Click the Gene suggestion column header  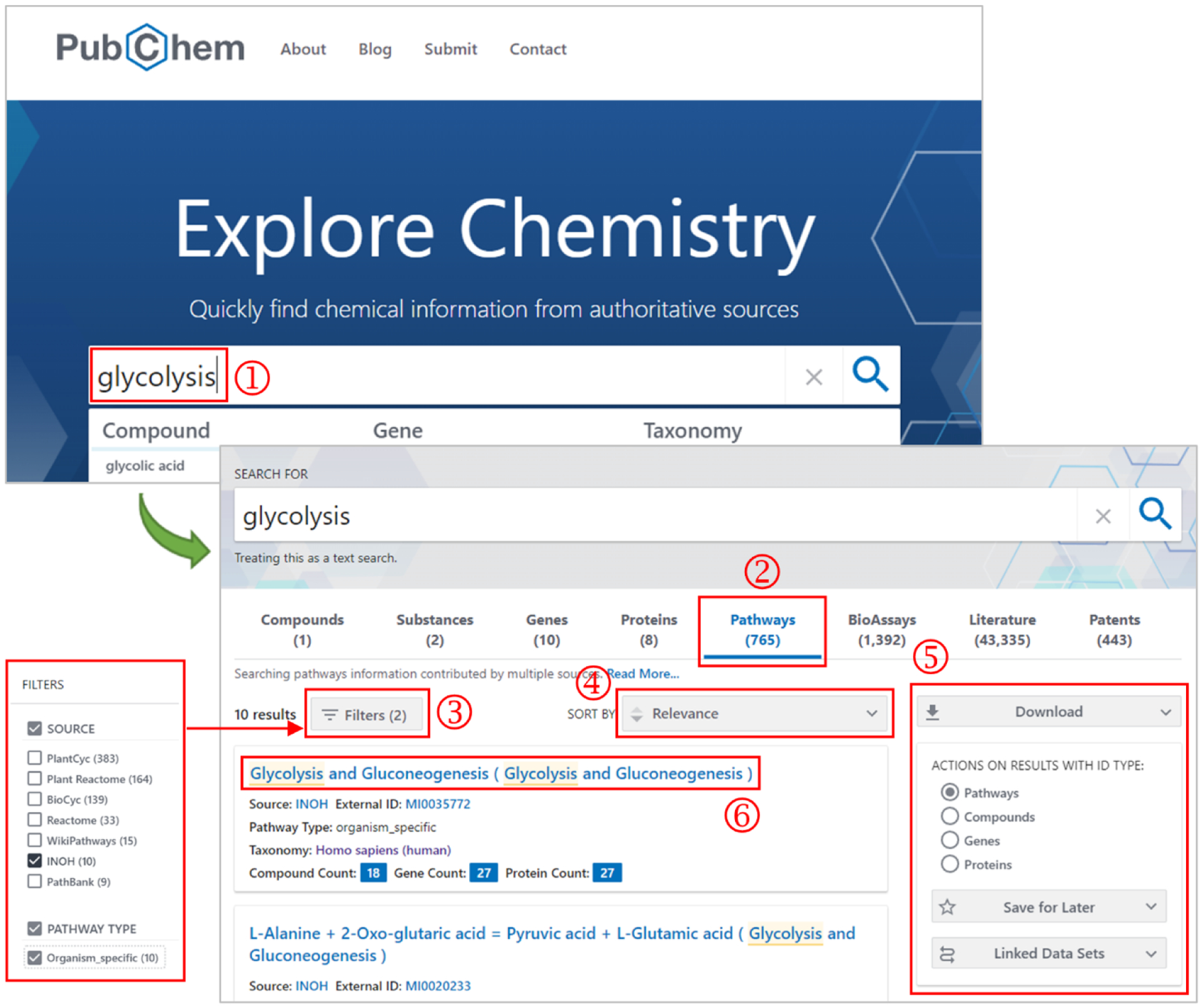[398, 430]
